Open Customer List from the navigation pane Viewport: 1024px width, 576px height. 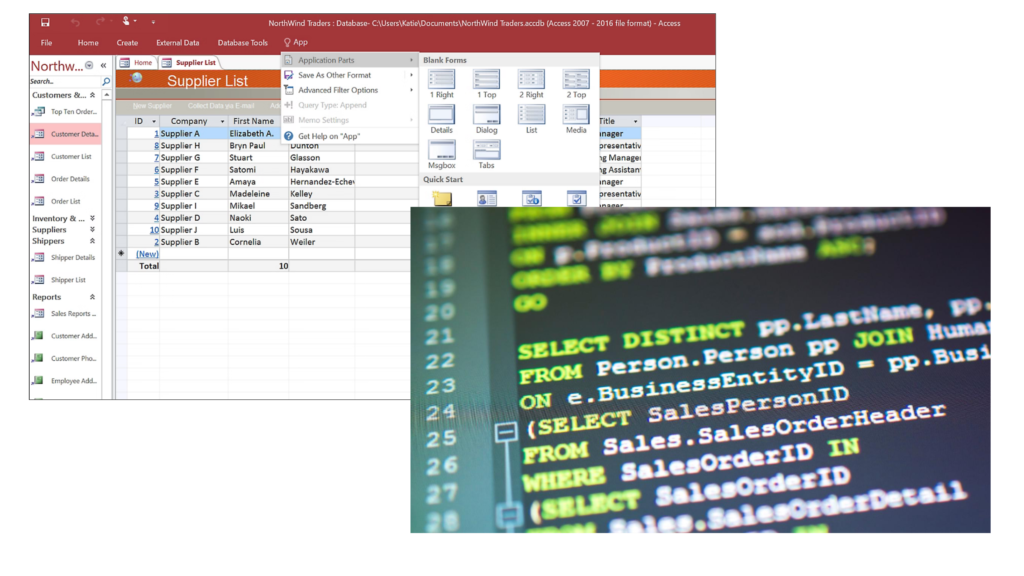(65, 157)
